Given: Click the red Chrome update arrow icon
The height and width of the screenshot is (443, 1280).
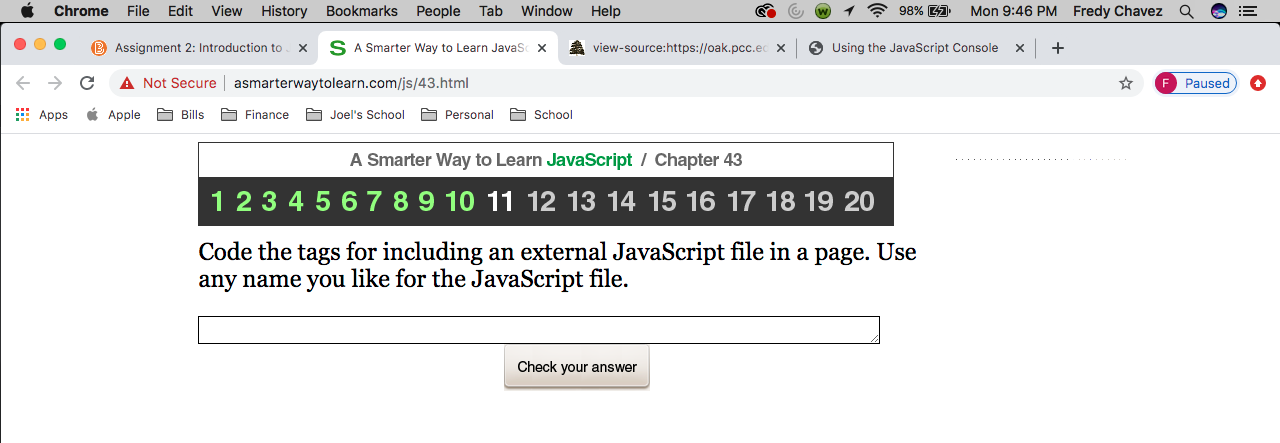Looking at the screenshot, I should [1258, 83].
